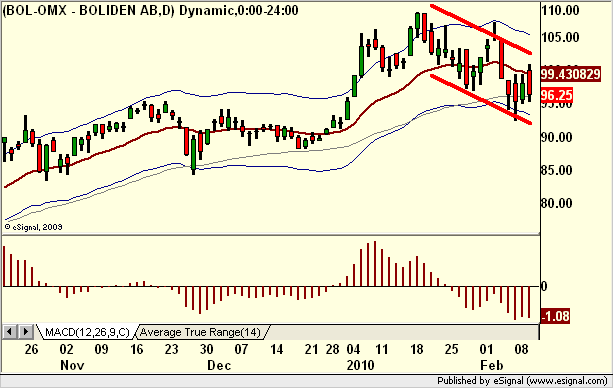Click the 04 date label on time axis
613x388 pixels.
pyautogui.click(x=353, y=349)
